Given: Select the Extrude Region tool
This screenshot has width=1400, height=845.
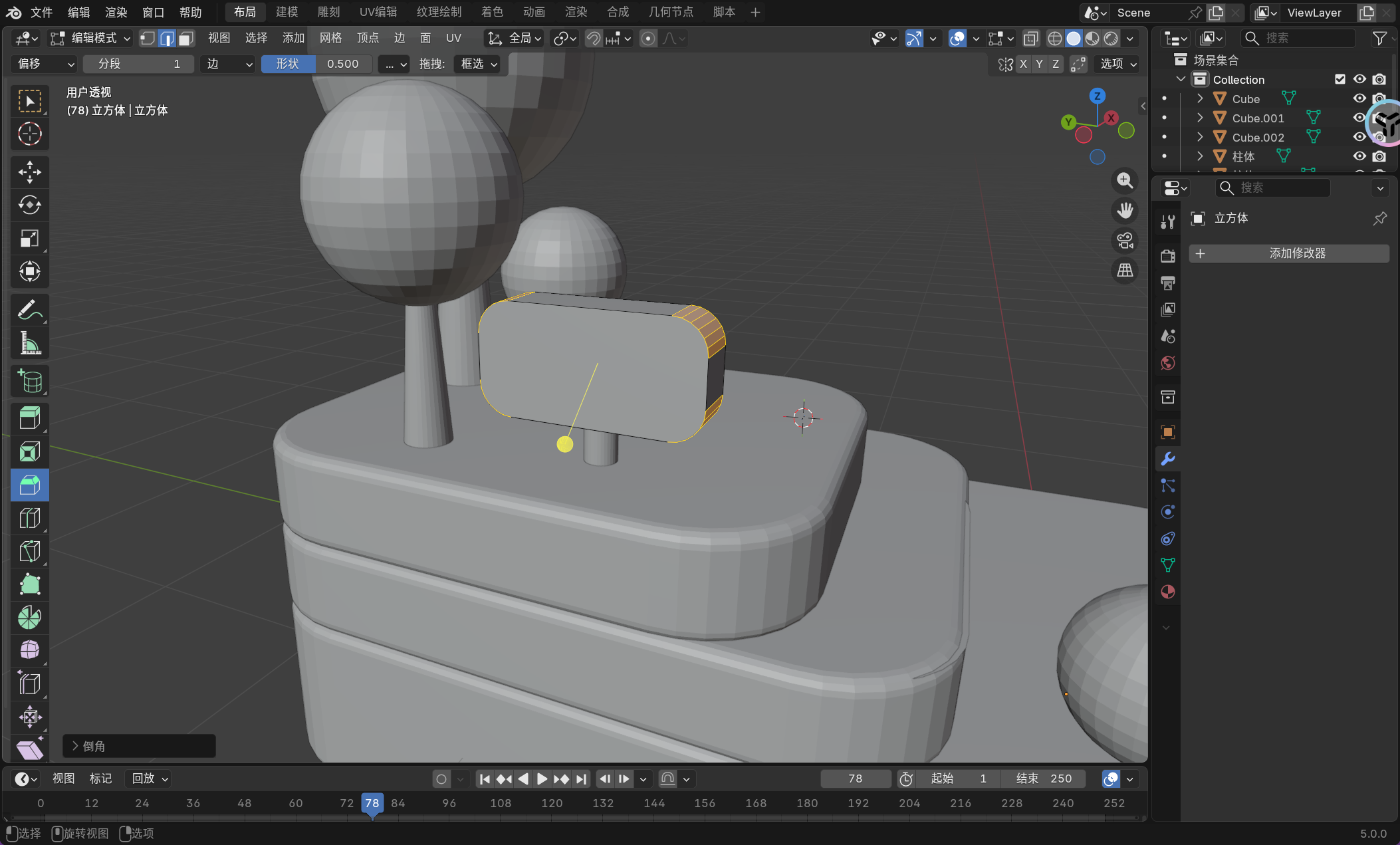Looking at the screenshot, I should coord(29,418).
